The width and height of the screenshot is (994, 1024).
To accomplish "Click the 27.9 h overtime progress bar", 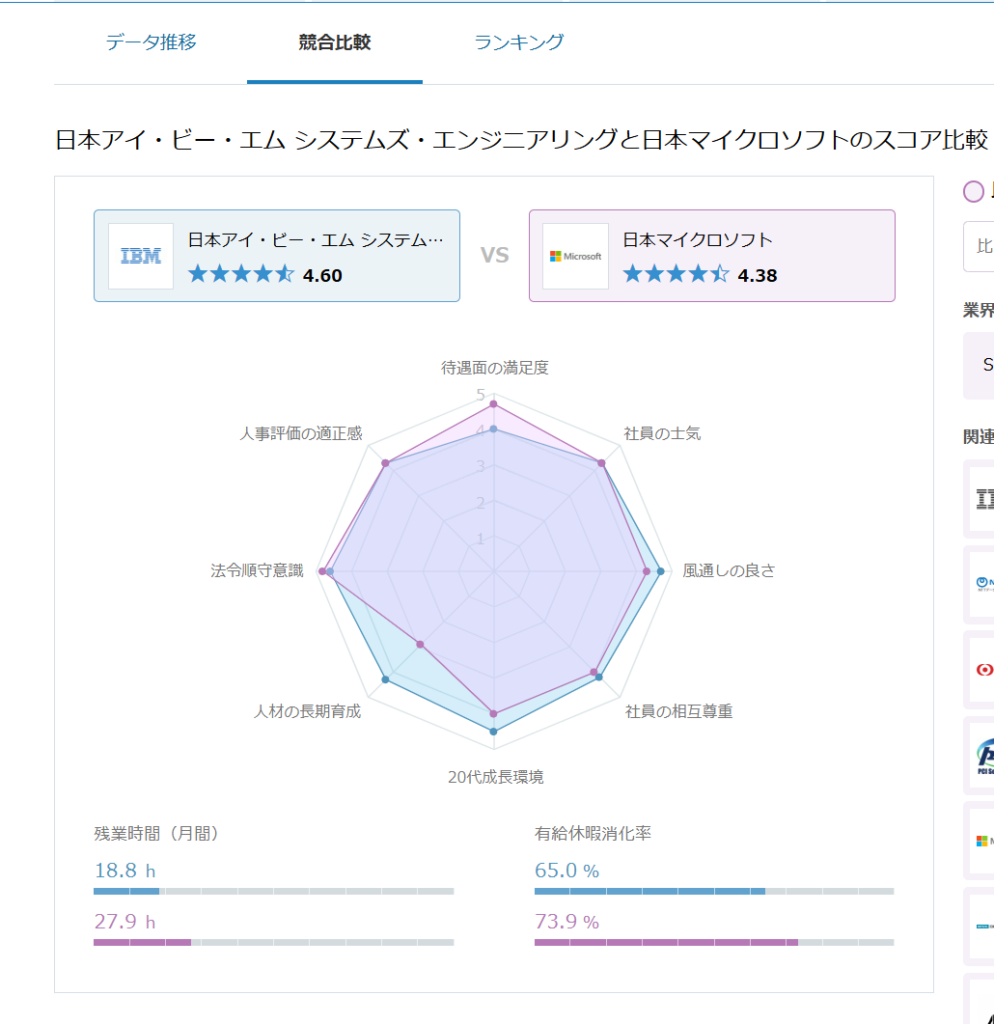I will 274,942.
